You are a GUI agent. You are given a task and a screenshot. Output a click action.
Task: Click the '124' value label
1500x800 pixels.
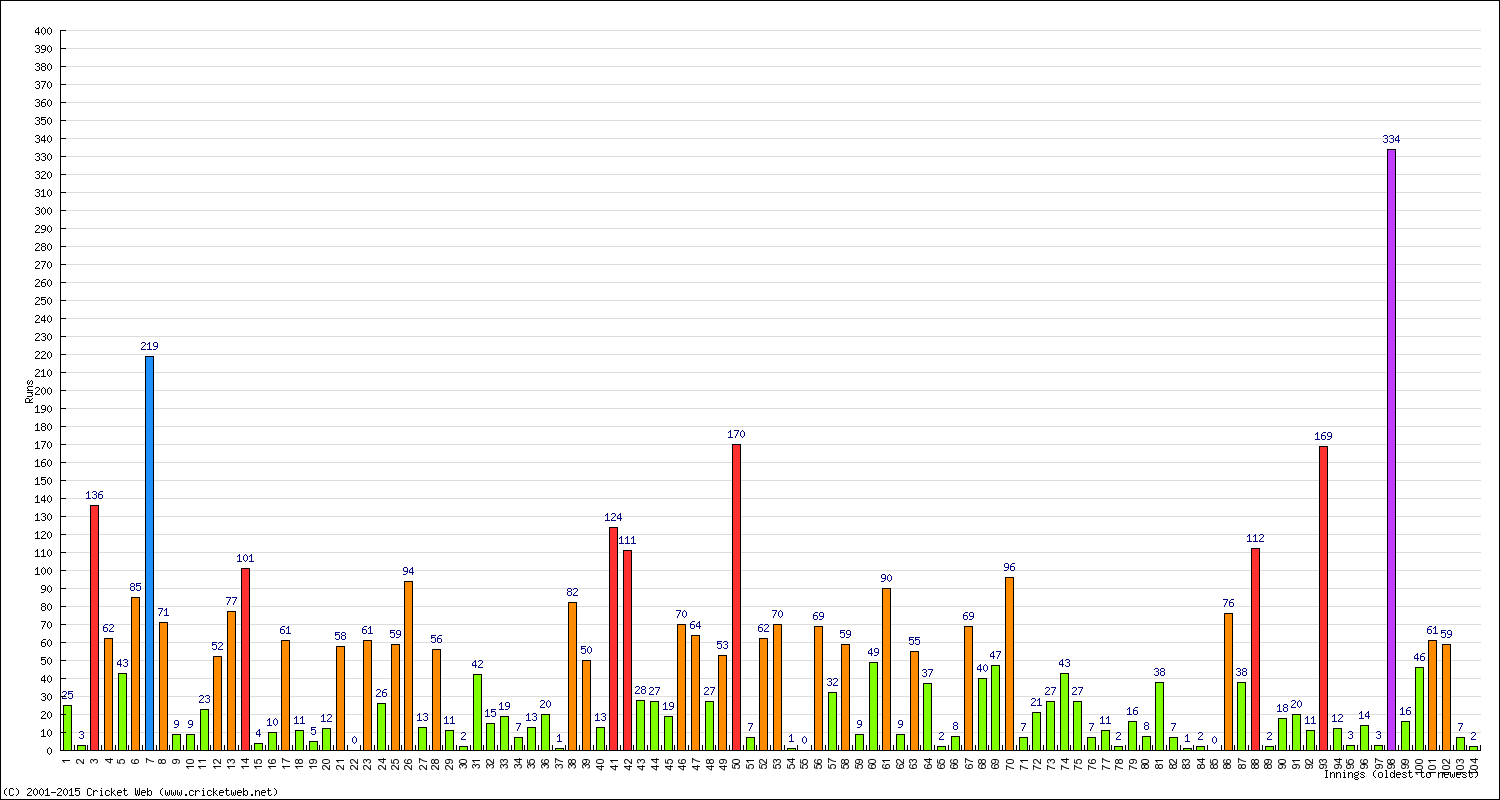613,517
